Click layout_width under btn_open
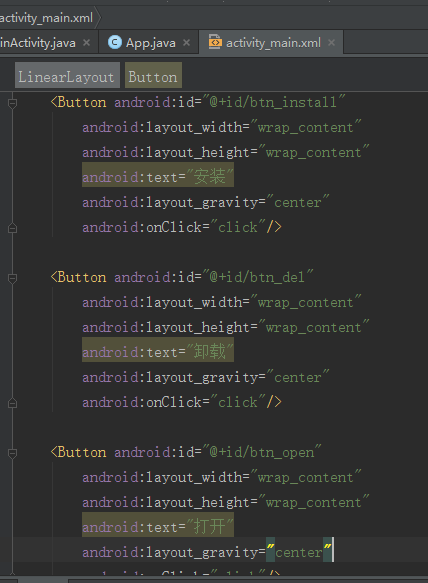 pyautogui.click(x=222, y=477)
